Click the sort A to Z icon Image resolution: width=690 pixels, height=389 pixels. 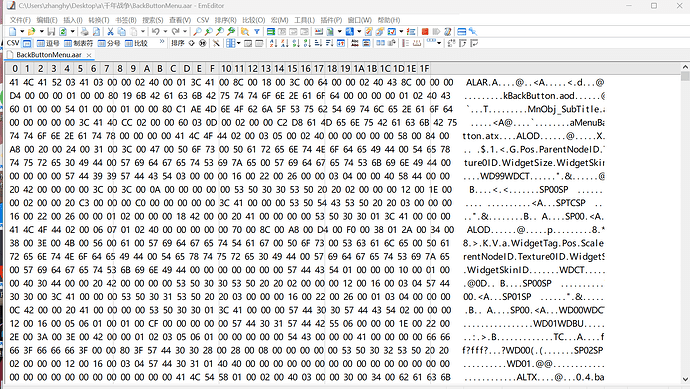pos(273,43)
